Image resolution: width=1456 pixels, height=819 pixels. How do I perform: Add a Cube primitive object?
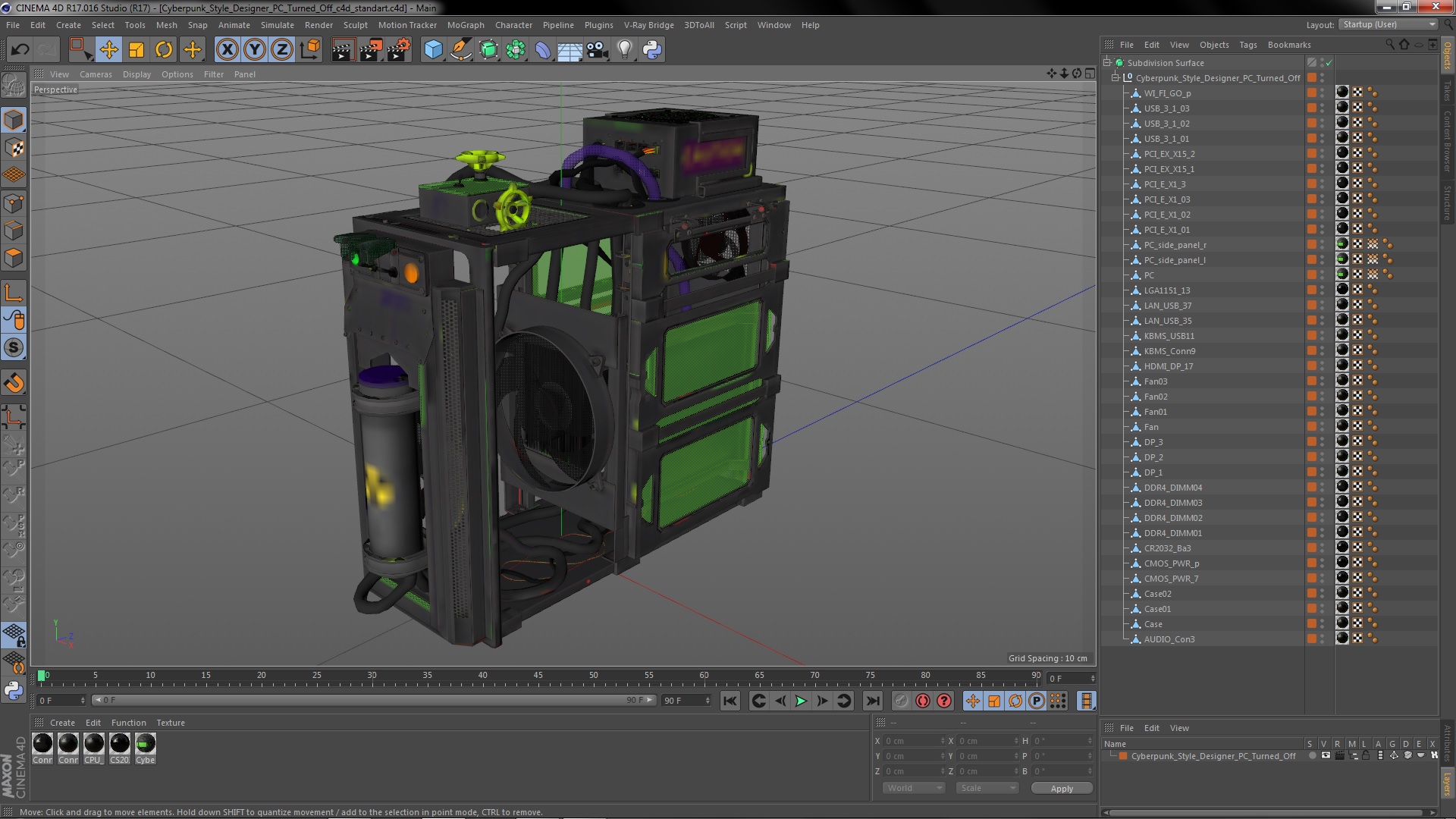click(433, 50)
